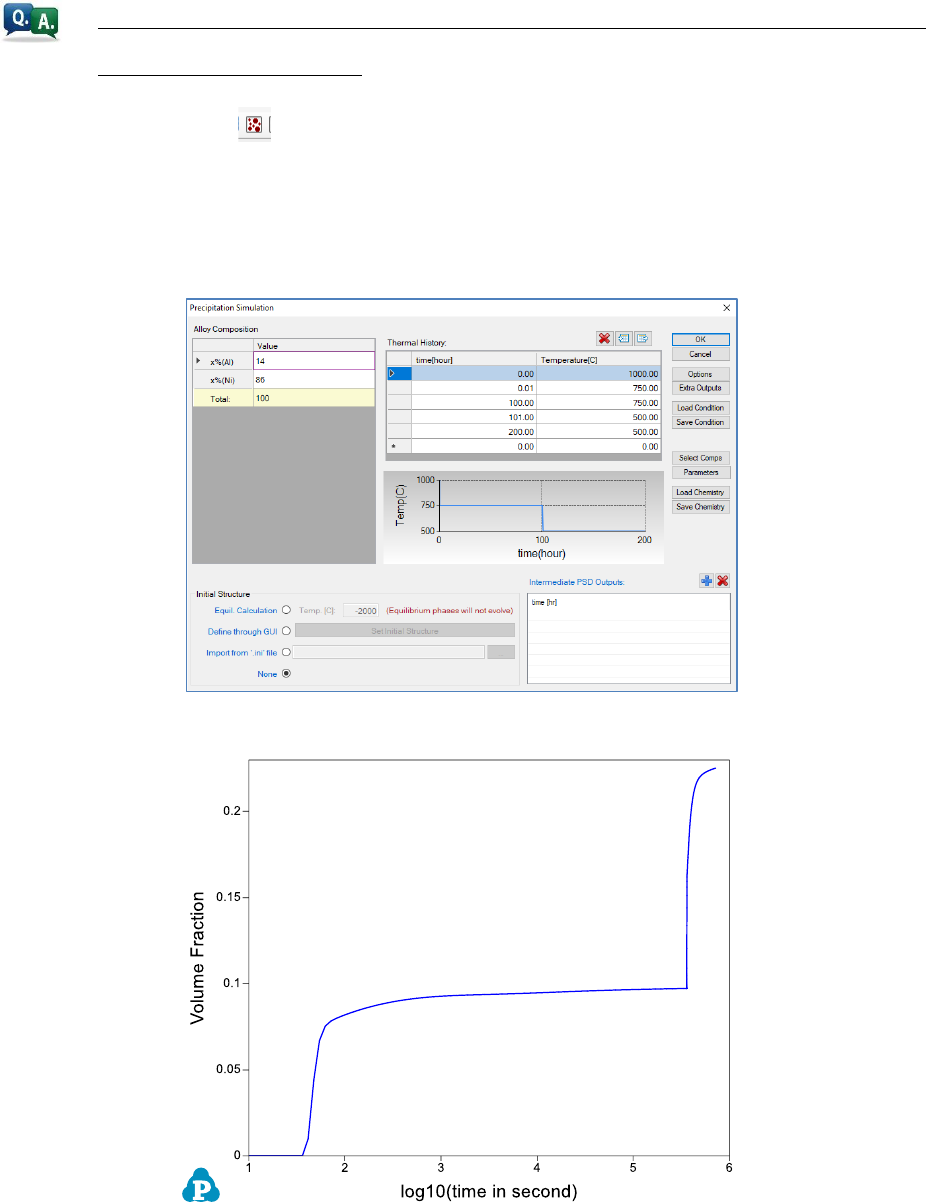Edit the x%(Ni) value field showing 86
926x1204 pixels.
(x=313, y=380)
